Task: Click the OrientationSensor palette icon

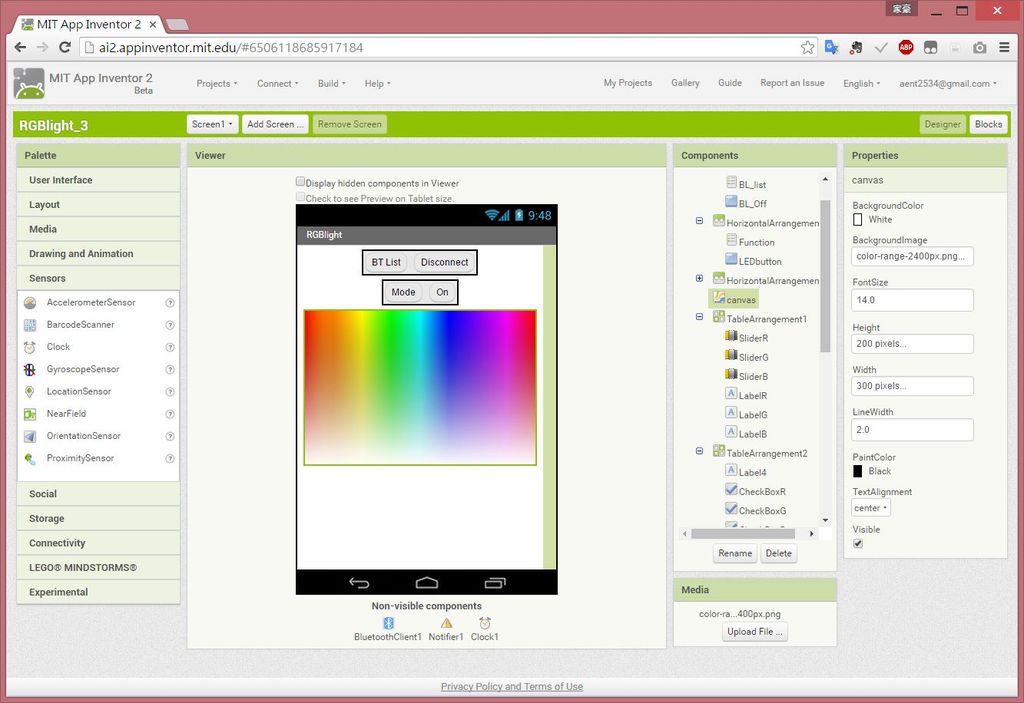Action: pos(30,436)
